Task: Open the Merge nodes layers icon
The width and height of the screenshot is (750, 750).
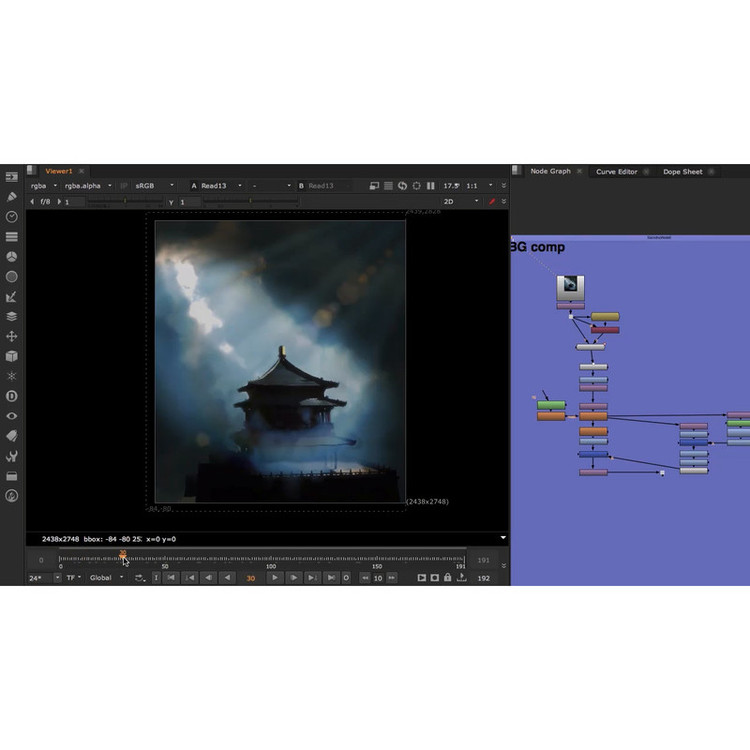Action: click(12, 316)
